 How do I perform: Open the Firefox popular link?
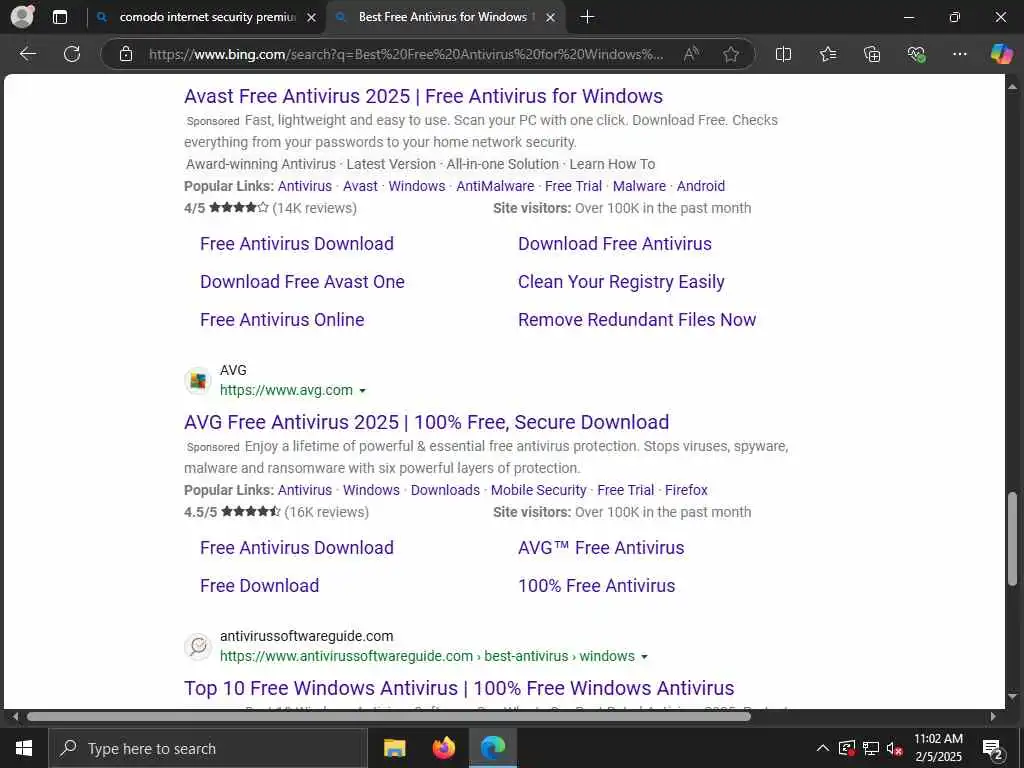686,490
